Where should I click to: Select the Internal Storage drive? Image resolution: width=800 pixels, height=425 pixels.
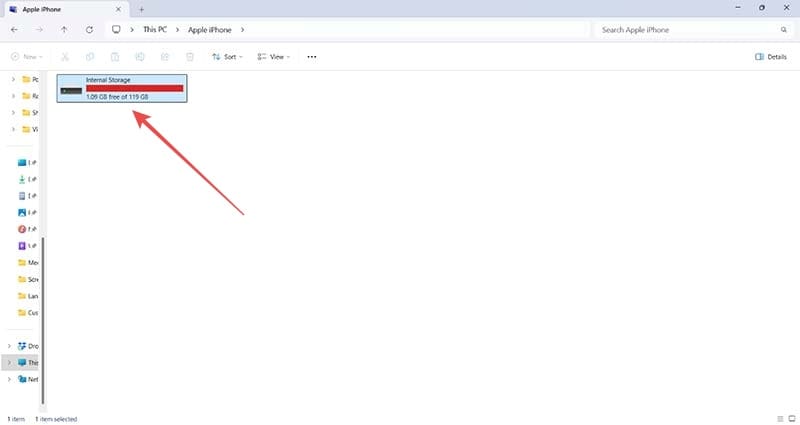coord(122,89)
